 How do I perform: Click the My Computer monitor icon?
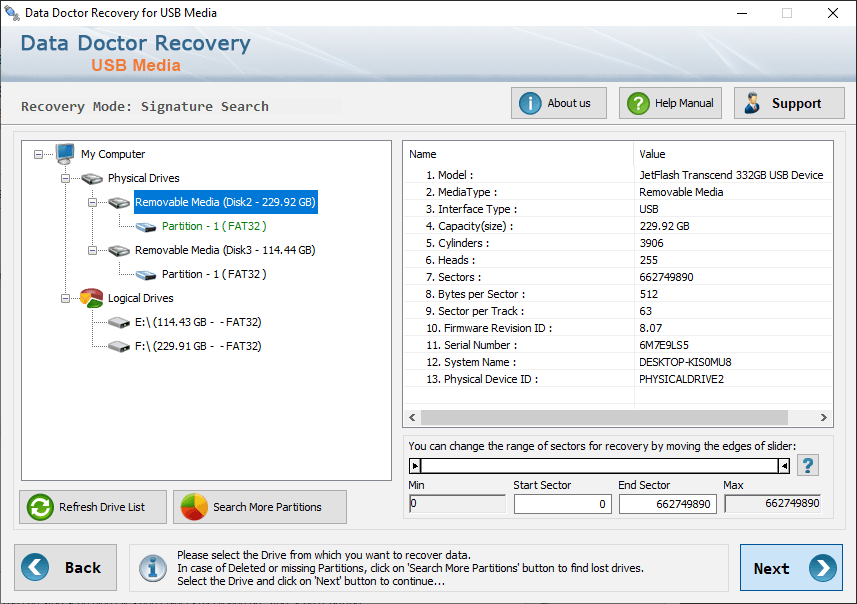(65, 154)
